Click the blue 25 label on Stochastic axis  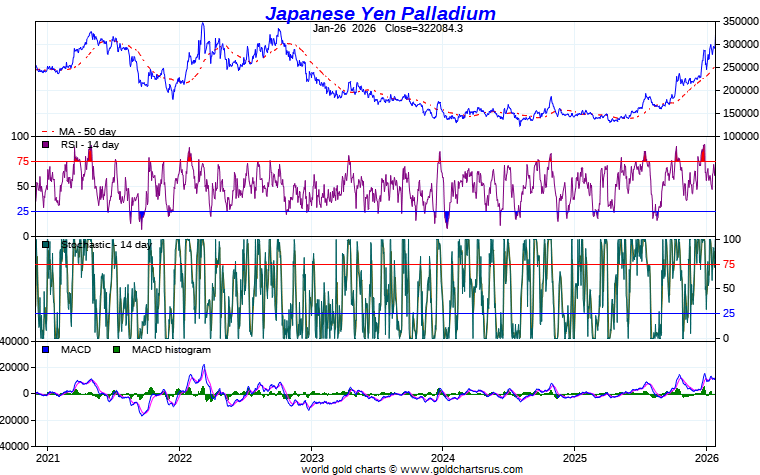[728, 314]
